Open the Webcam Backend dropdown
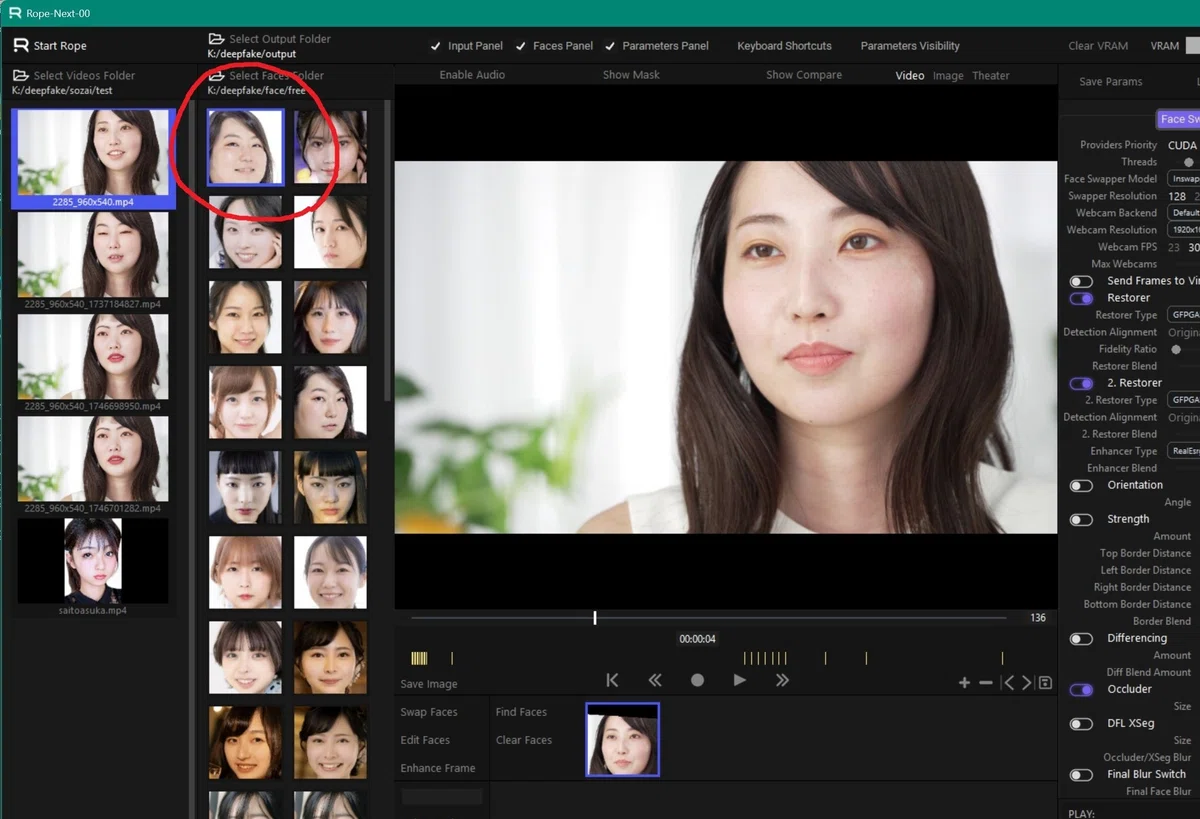 1184,213
